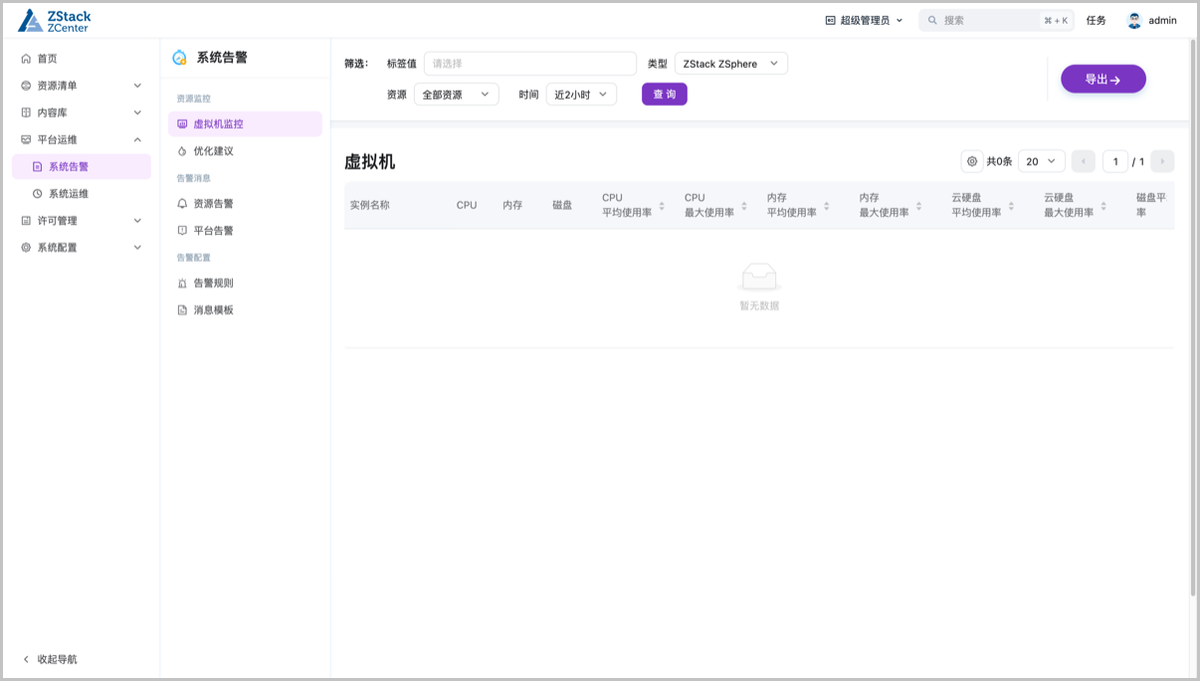Select 系统运维 in sidebar
This screenshot has height=681, width=1200.
click(x=82, y=194)
